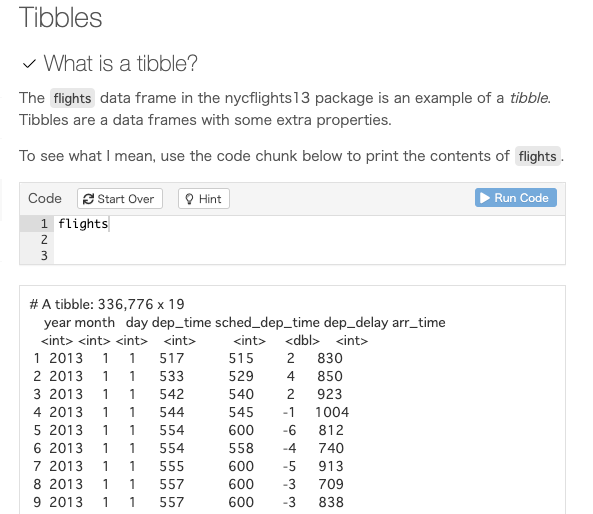This screenshot has height=514, width=593.
Task: Open the Hint button
Action: [204, 199]
